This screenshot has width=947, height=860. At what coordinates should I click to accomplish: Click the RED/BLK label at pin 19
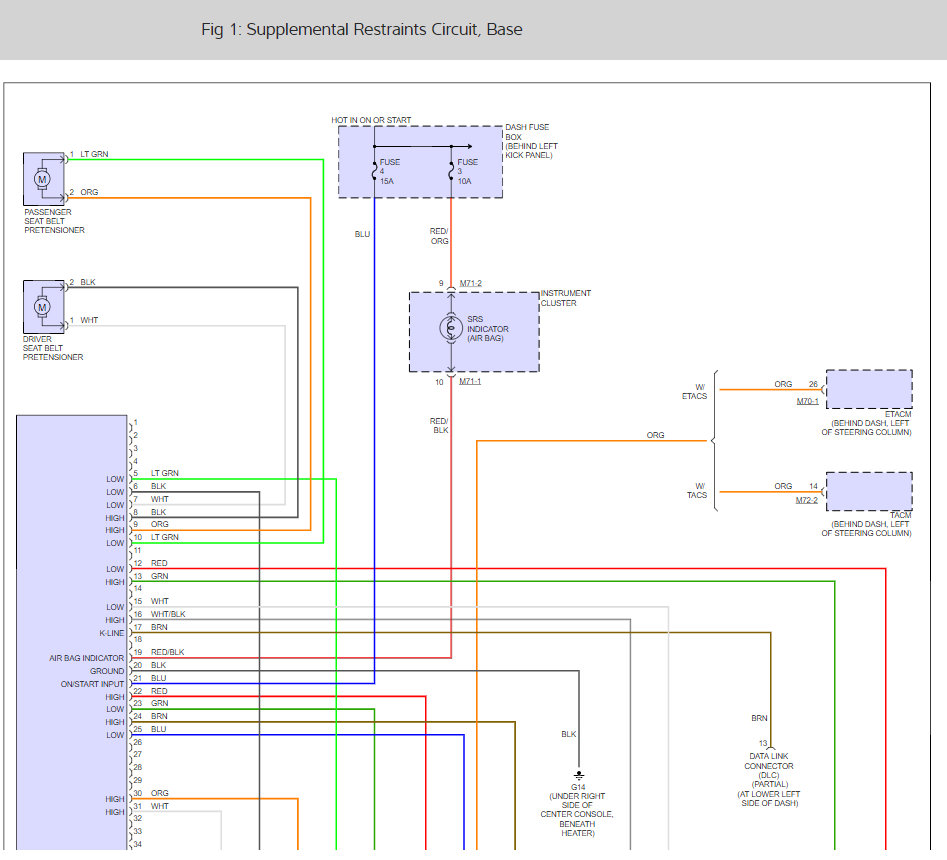(x=167, y=652)
